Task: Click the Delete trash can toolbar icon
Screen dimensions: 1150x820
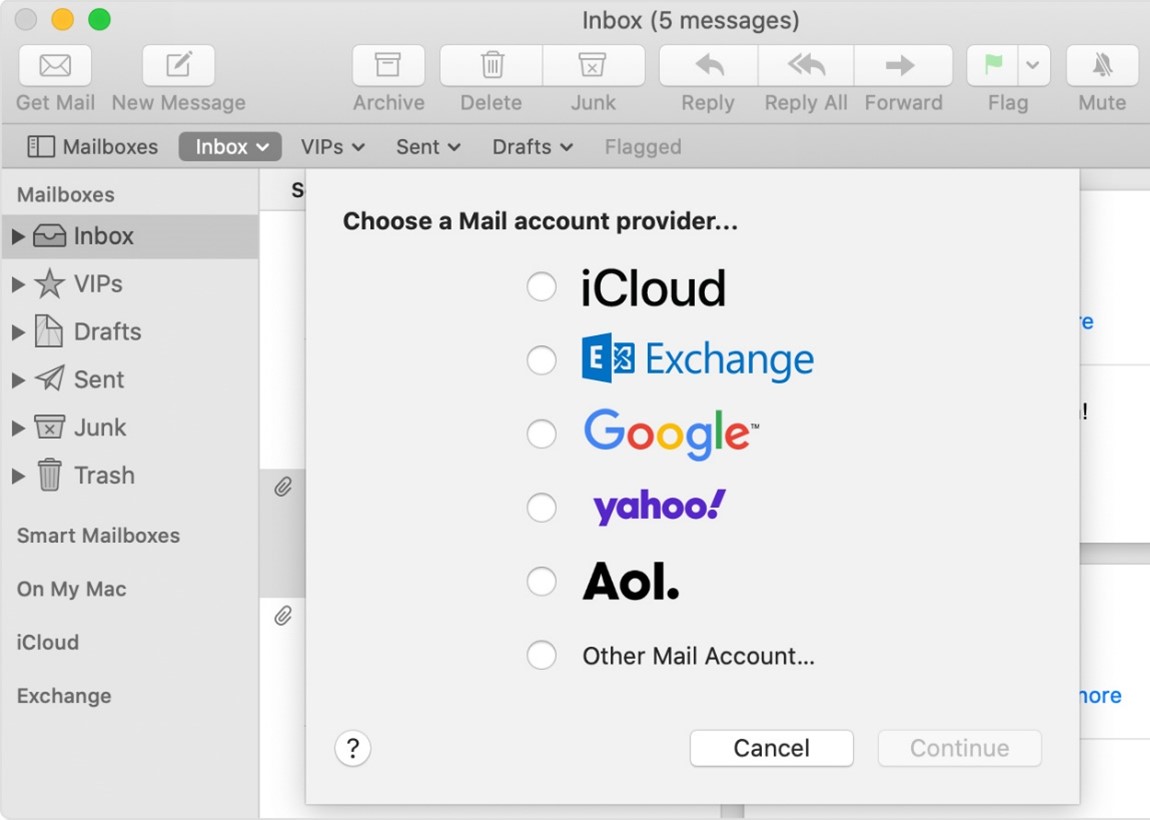Action: 491,65
